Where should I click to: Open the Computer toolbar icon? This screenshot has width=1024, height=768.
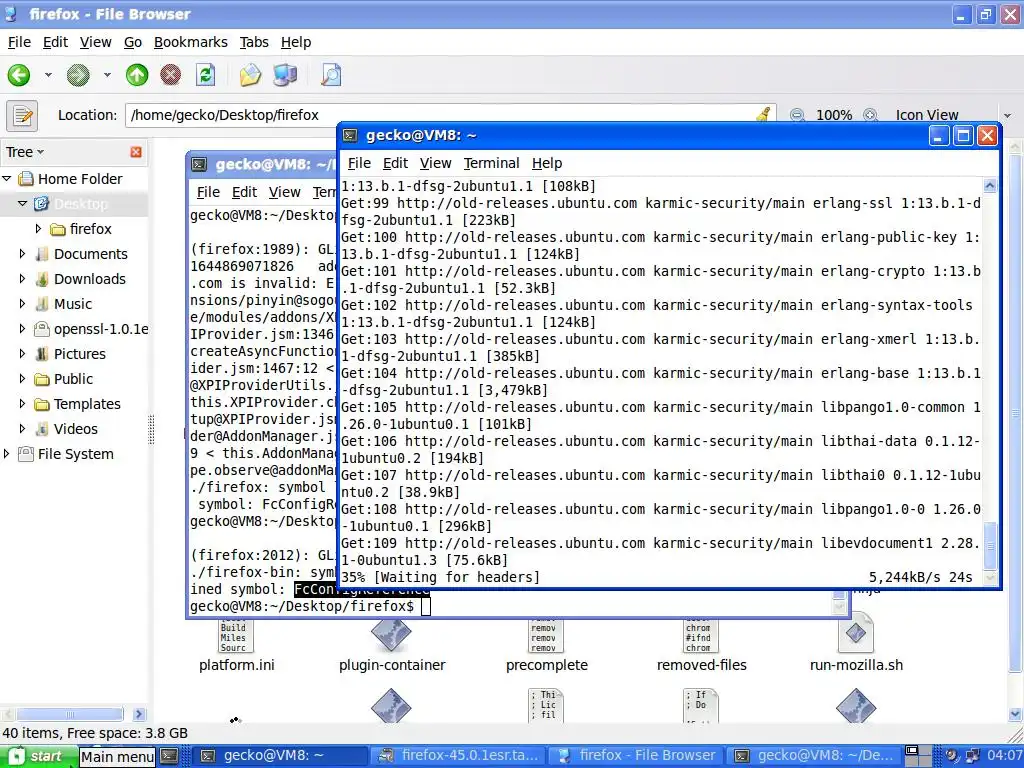click(285, 75)
